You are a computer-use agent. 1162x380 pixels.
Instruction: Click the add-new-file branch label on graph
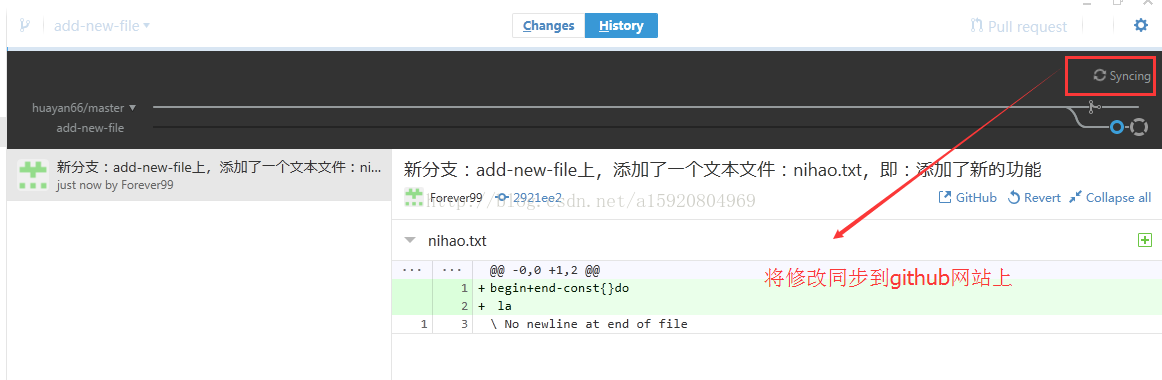click(x=90, y=127)
